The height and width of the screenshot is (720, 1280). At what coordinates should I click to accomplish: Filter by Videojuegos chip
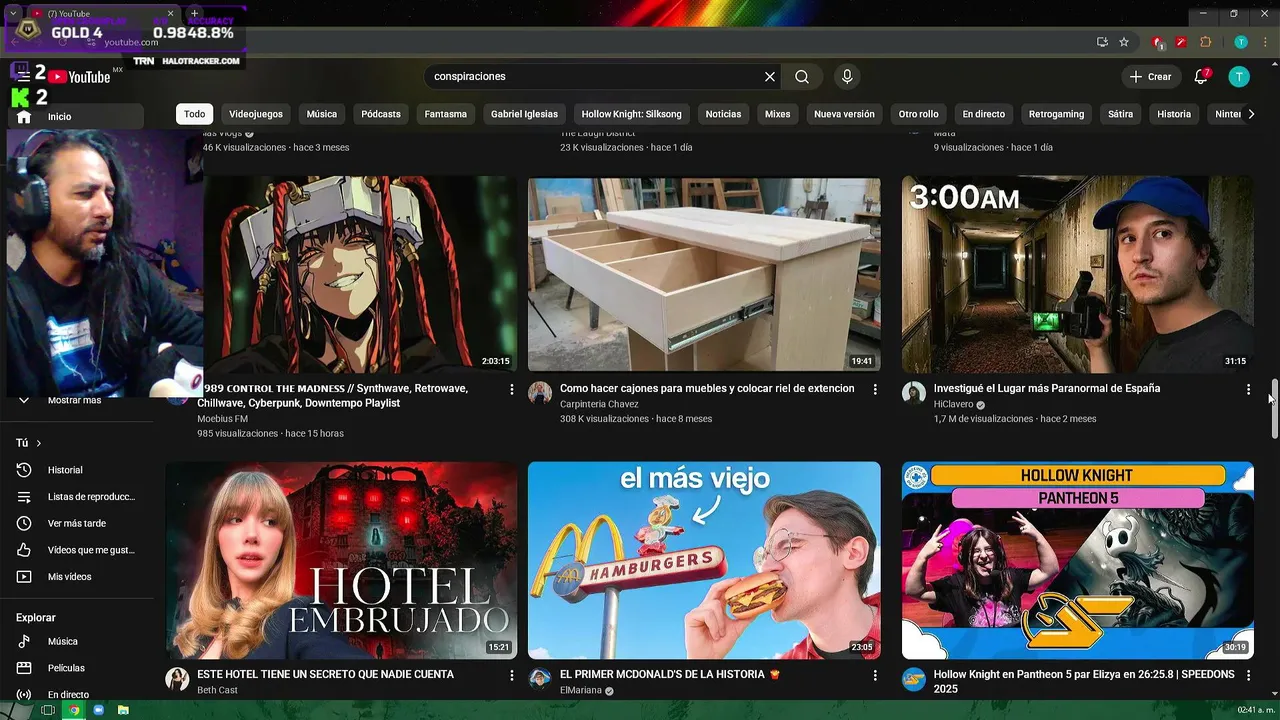(256, 114)
